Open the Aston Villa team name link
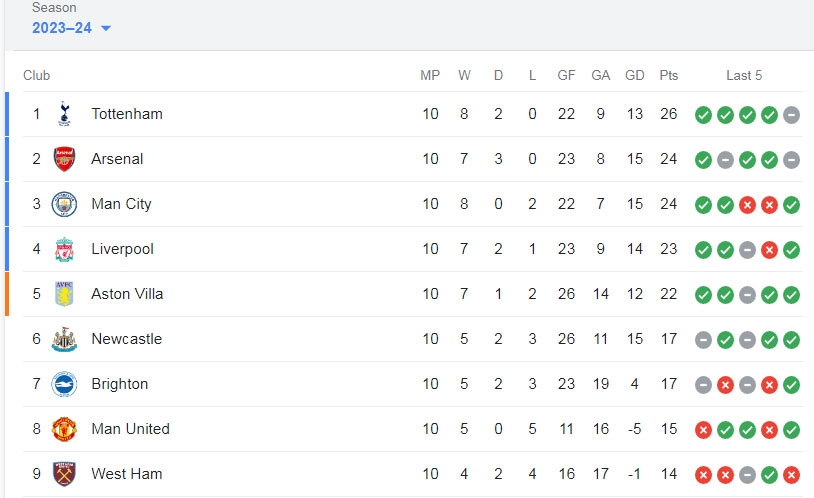814x498 pixels. point(127,294)
